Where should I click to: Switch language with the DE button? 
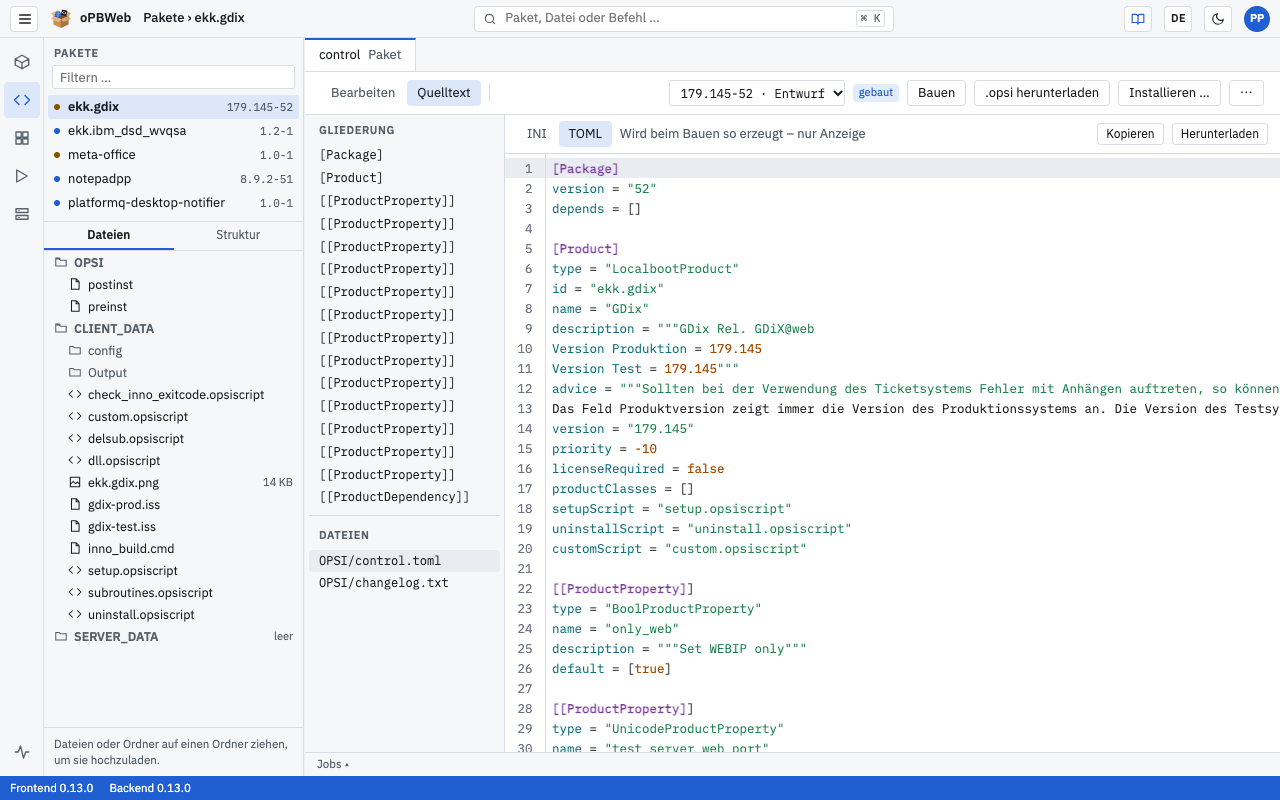[1178, 18]
